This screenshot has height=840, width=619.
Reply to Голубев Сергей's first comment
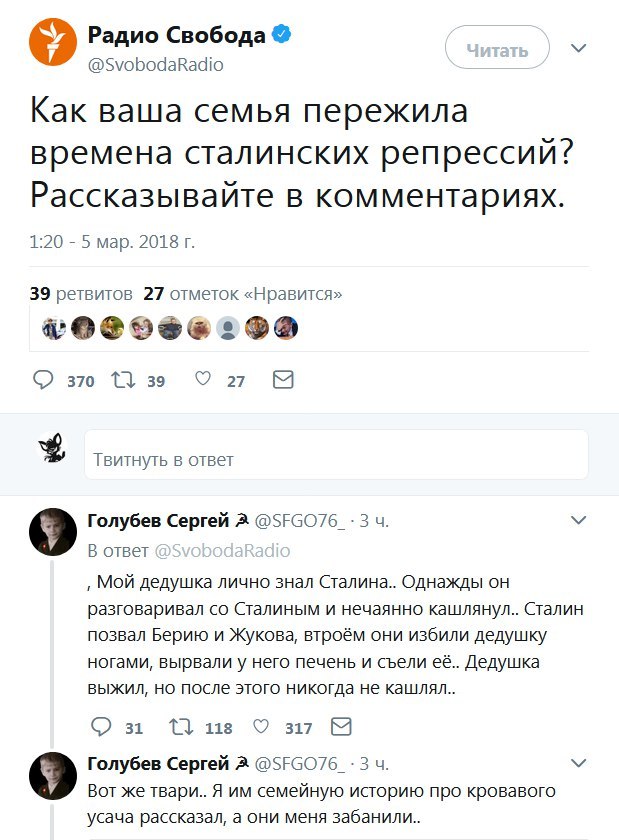(101, 727)
